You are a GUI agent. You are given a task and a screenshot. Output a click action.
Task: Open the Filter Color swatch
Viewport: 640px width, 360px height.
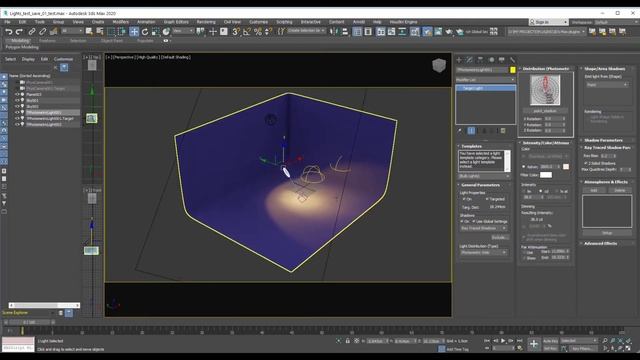tap(546, 175)
